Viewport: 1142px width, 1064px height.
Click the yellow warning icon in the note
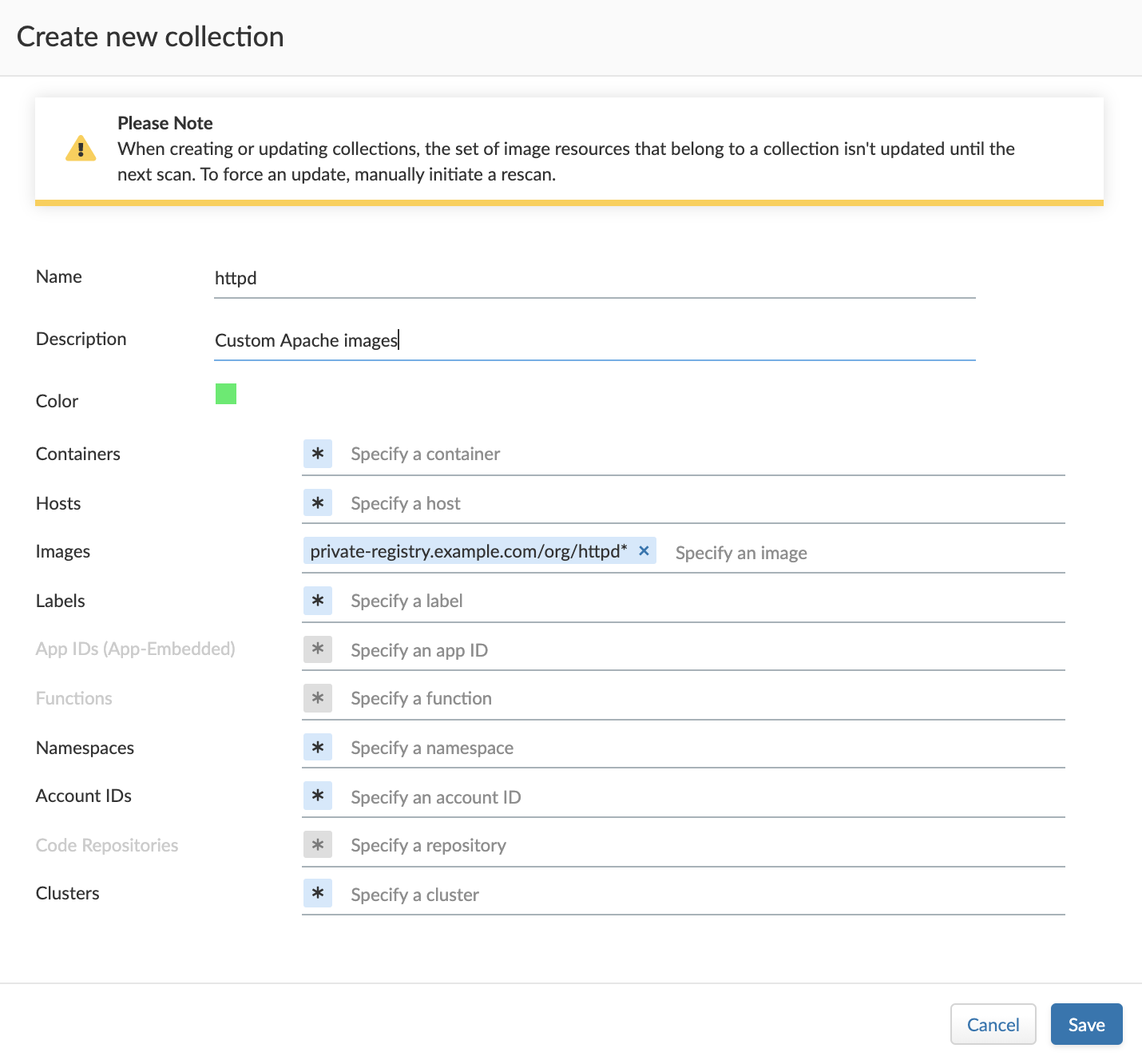point(81,149)
